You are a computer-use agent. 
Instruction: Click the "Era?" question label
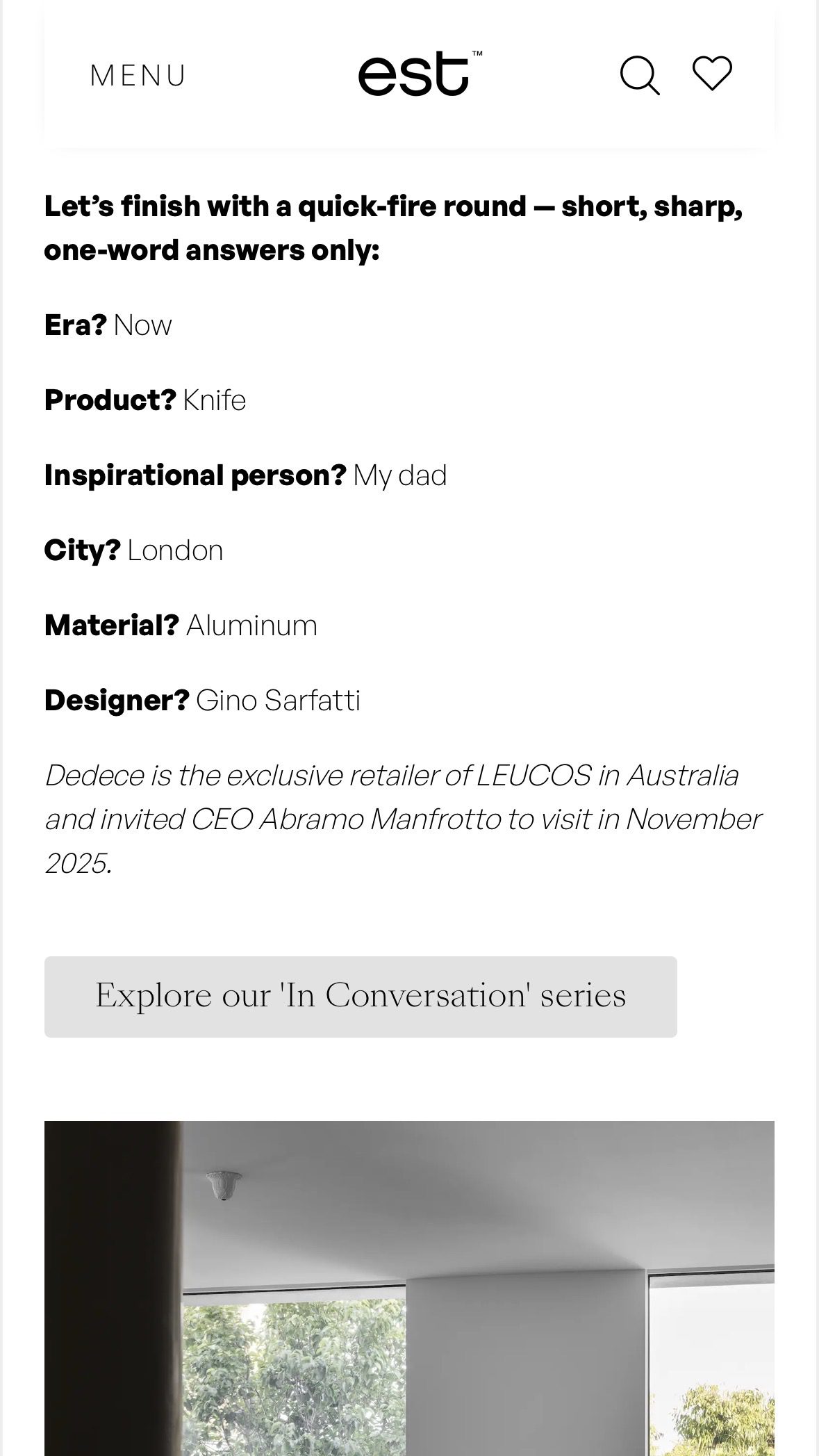tap(75, 325)
